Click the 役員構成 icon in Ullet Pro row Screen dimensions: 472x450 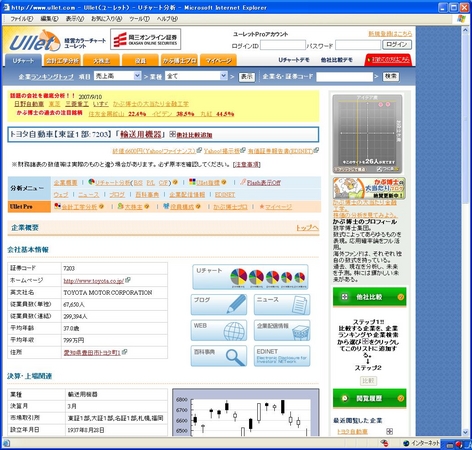pos(166,206)
